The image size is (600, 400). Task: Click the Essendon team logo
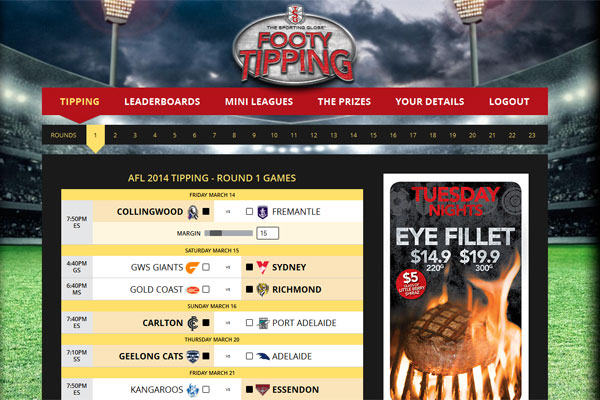point(262,390)
